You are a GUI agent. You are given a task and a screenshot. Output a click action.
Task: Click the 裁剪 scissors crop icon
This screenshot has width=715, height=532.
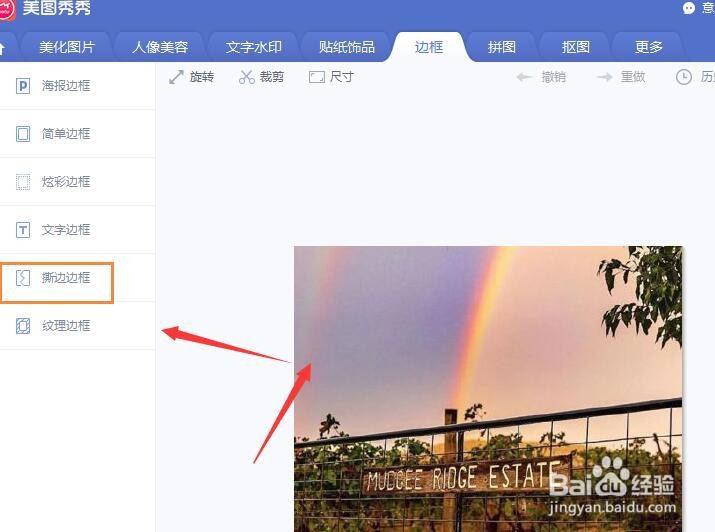pos(246,77)
